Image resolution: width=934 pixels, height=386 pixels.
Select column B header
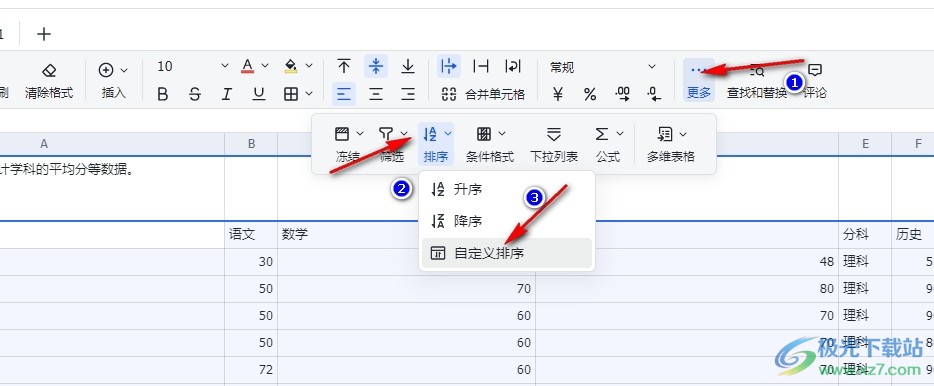click(251, 144)
